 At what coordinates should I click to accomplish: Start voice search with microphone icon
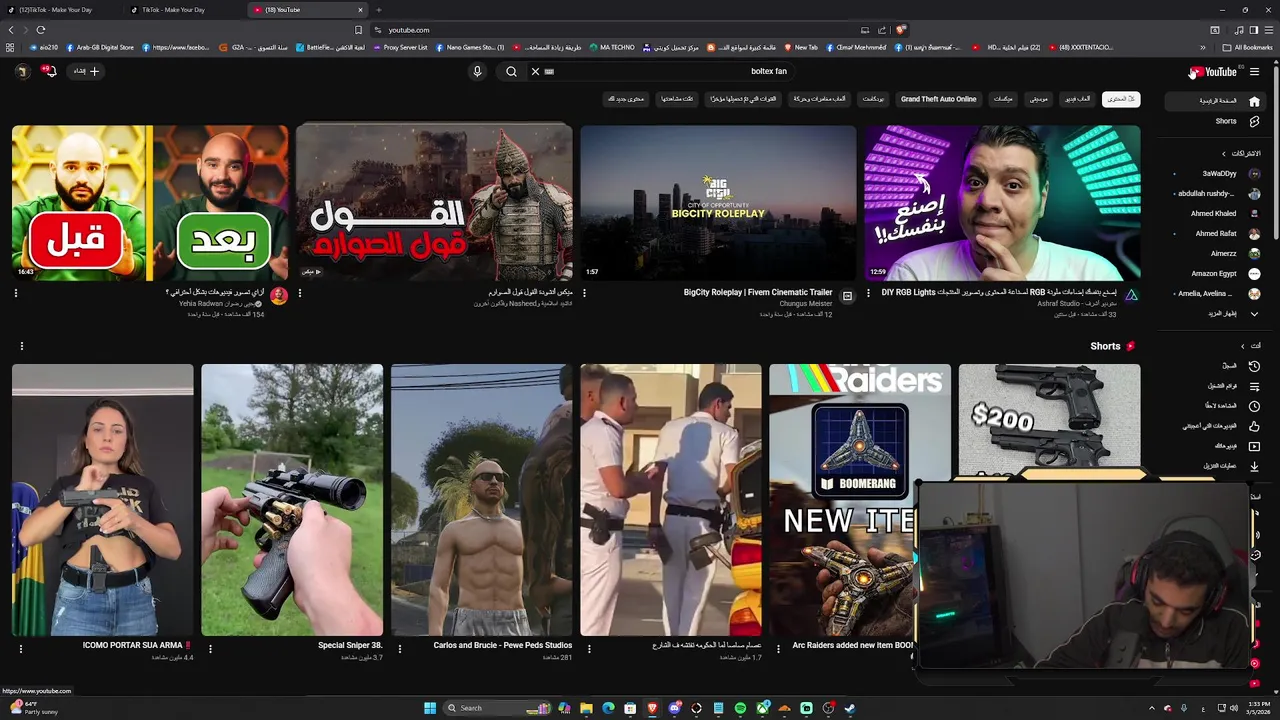[x=477, y=71]
